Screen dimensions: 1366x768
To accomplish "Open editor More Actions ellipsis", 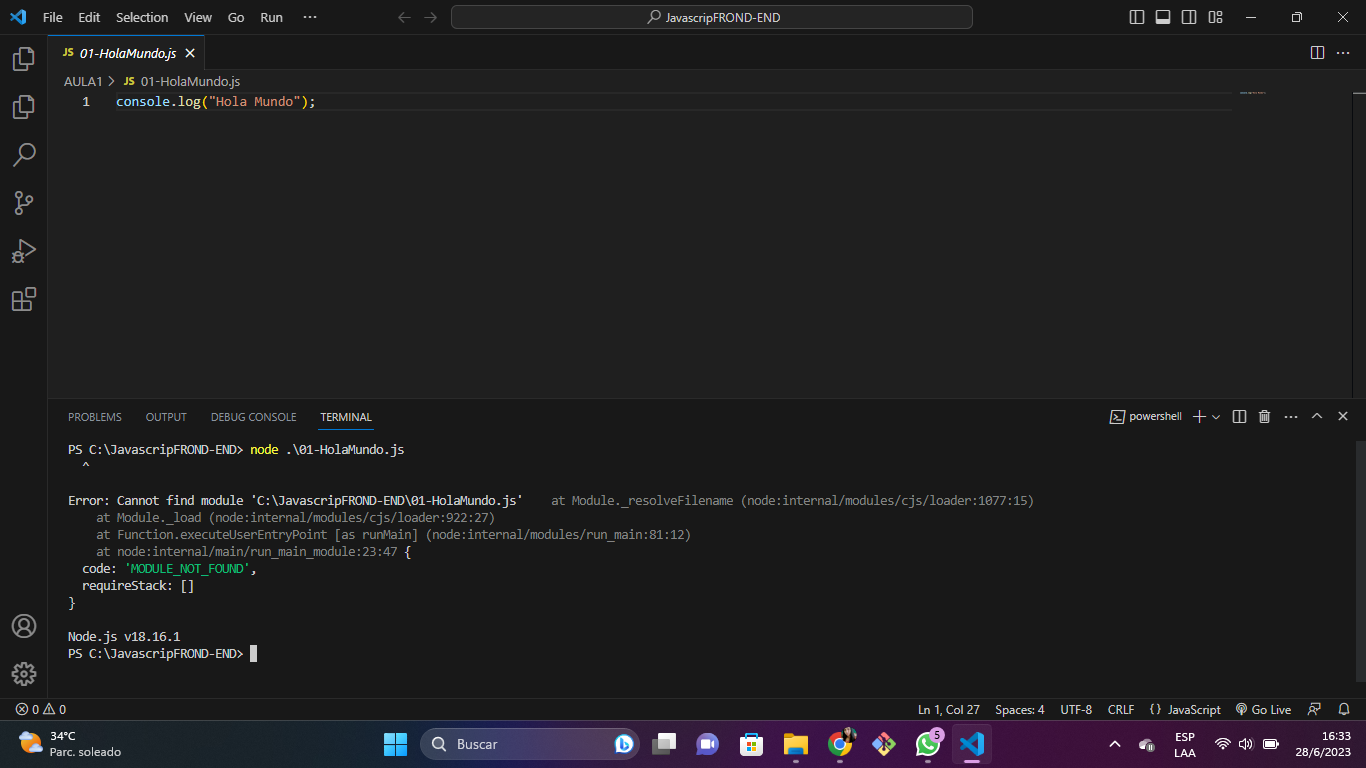I will 1344,52.
